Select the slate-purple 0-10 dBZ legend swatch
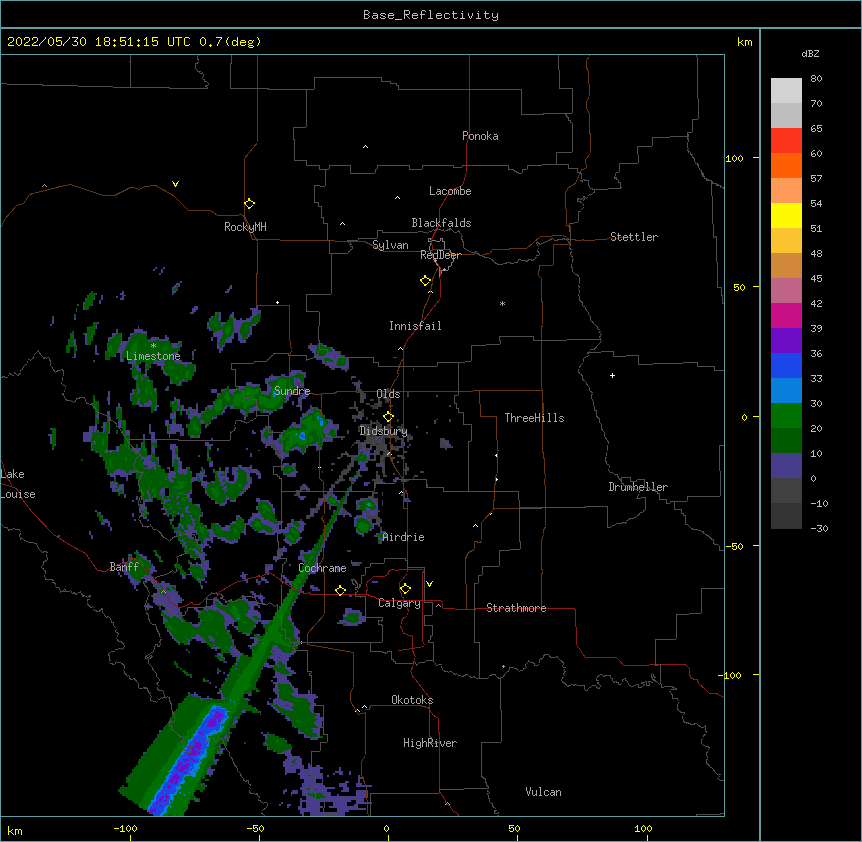 pyautogui.click(x=786, y=466)
